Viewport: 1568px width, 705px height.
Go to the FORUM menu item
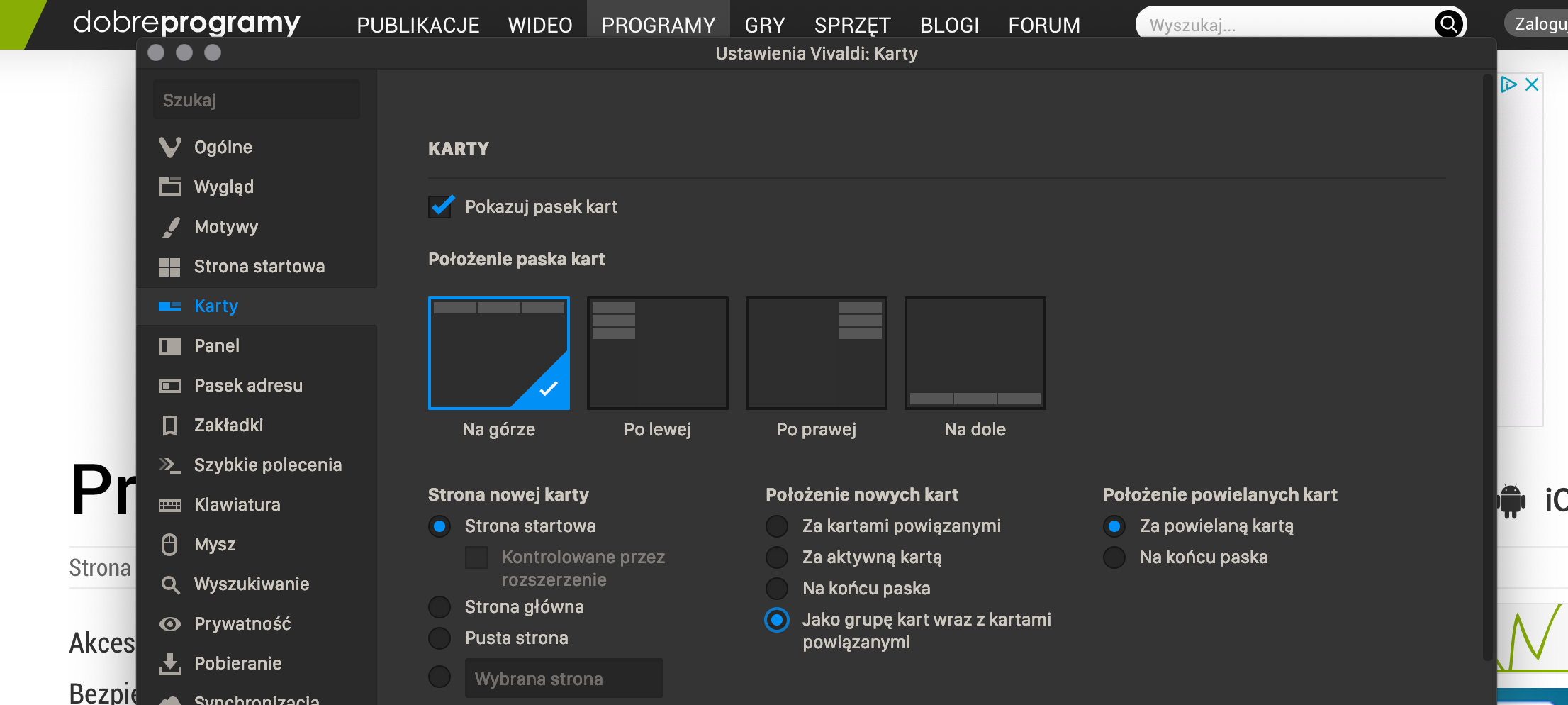(1044, 26)
